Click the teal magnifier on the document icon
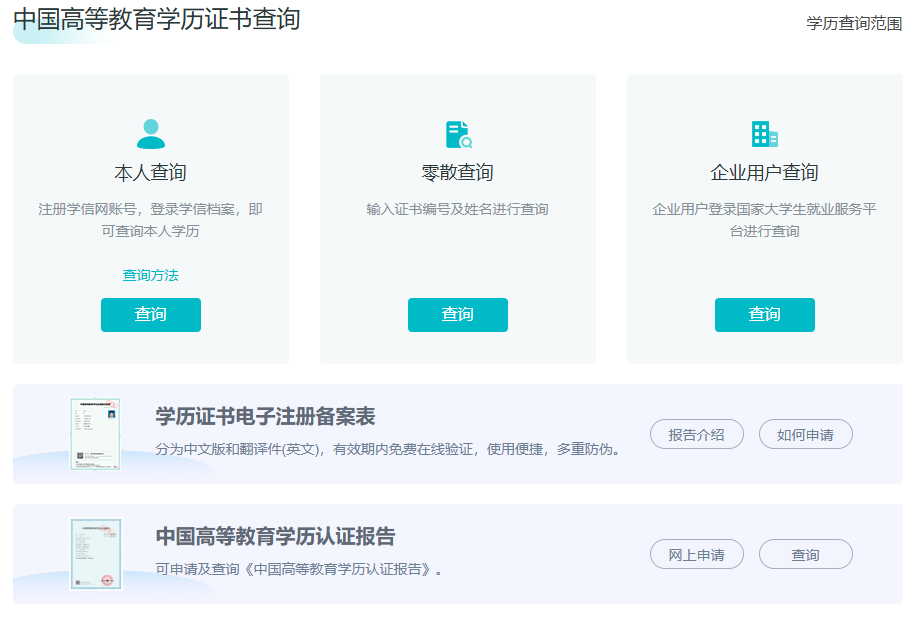This screenshot has height=631, width=920. click(467, 142)
